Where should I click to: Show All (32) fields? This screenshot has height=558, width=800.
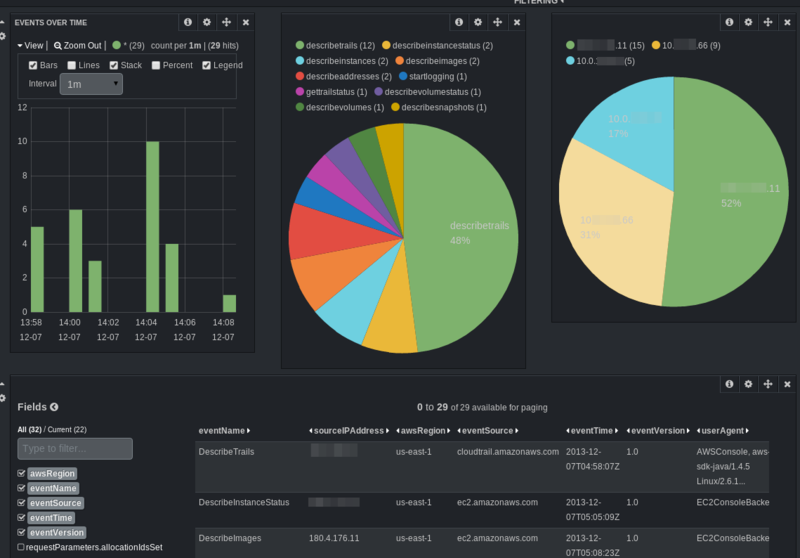click(30, 429)
